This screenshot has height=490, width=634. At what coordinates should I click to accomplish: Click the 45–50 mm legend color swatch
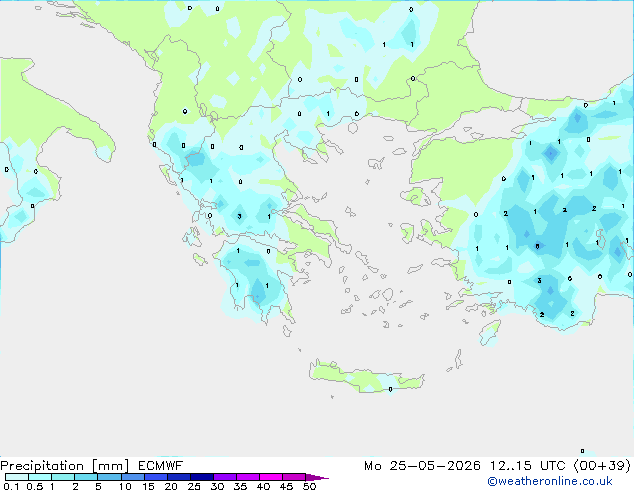coord(294,477)
